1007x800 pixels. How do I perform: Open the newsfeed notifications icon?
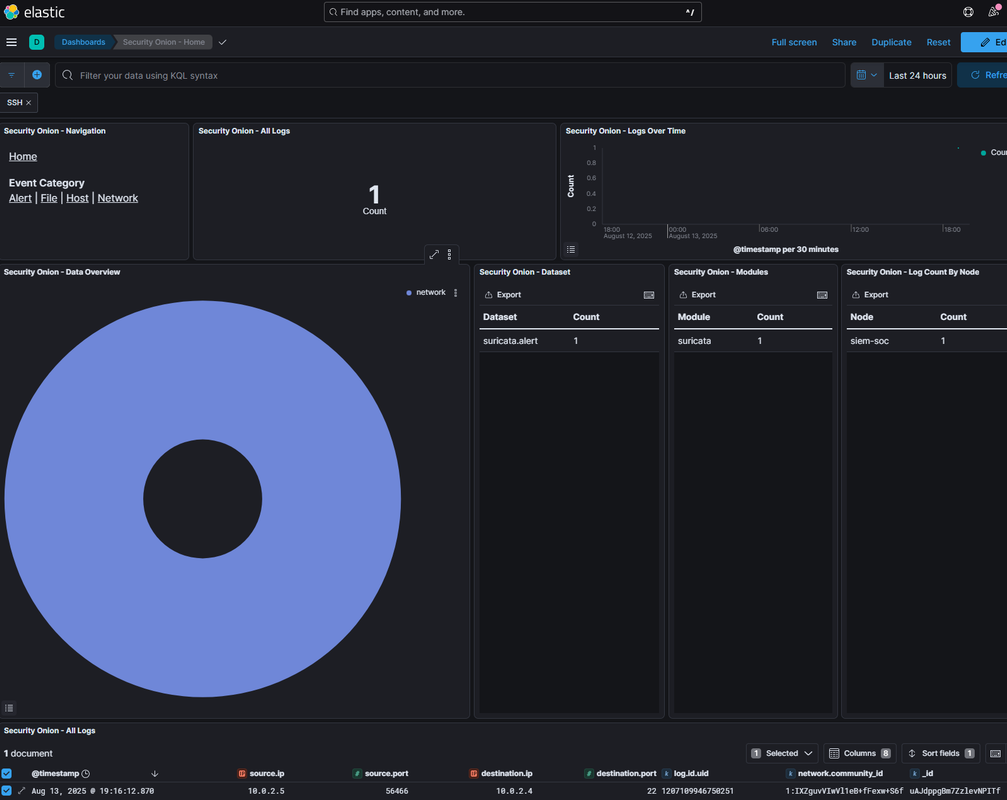tap(994, 12)
